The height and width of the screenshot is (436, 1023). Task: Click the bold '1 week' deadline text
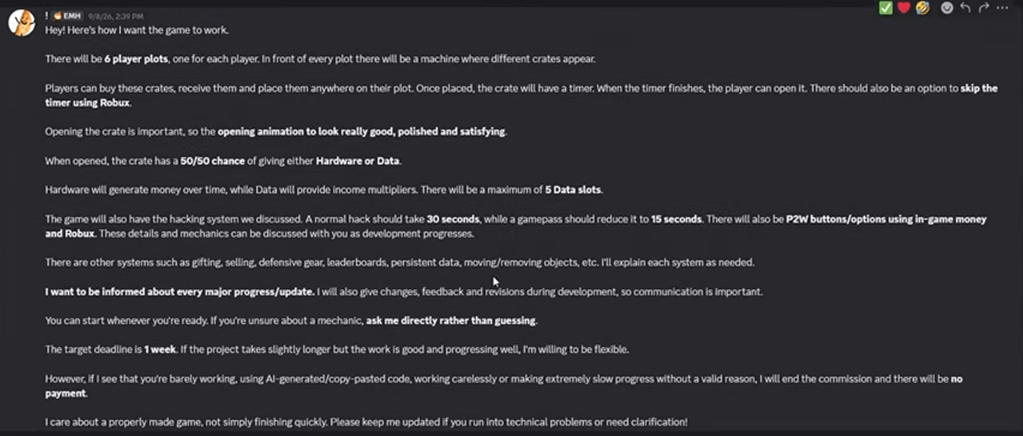(x=160, y=349)
